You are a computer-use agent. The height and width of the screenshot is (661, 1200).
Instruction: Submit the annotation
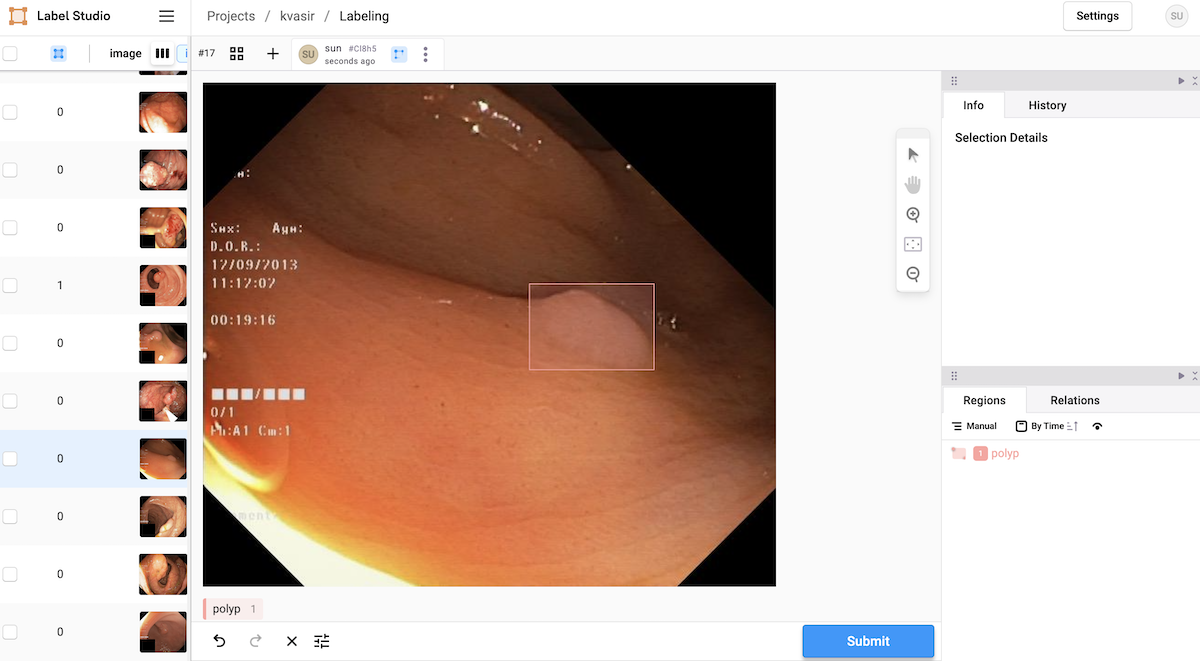[868, 641]
